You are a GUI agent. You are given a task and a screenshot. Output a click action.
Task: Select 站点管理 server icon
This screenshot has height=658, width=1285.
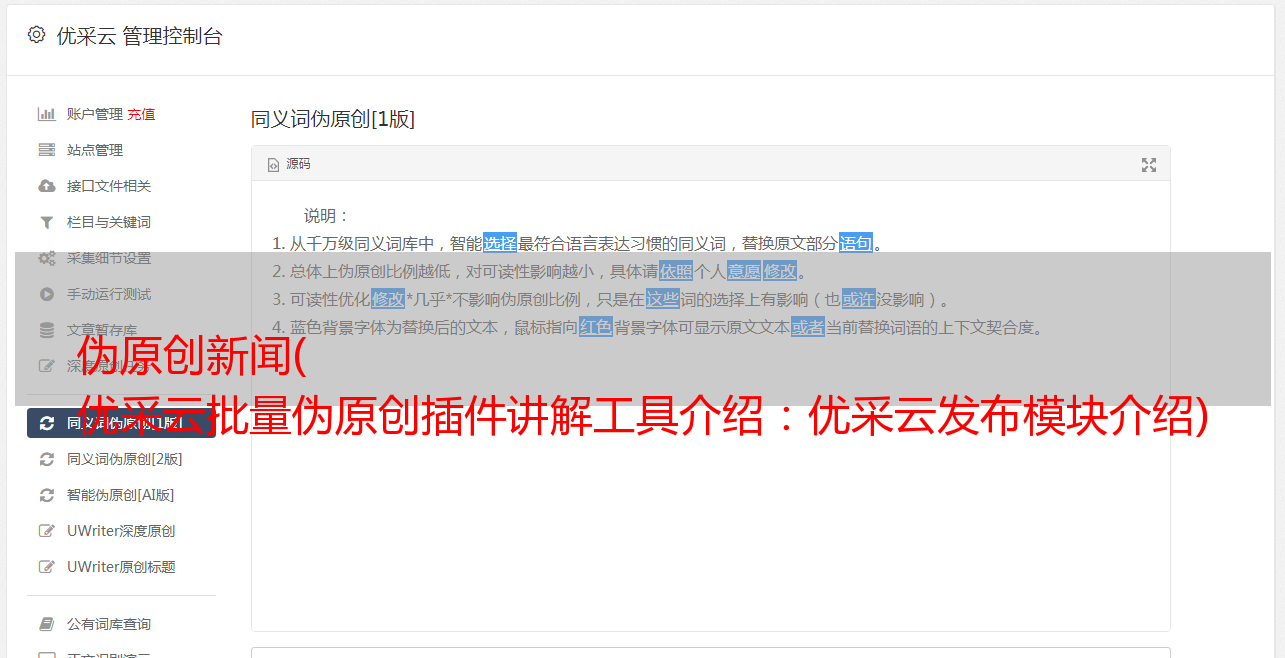pos(46,150)
